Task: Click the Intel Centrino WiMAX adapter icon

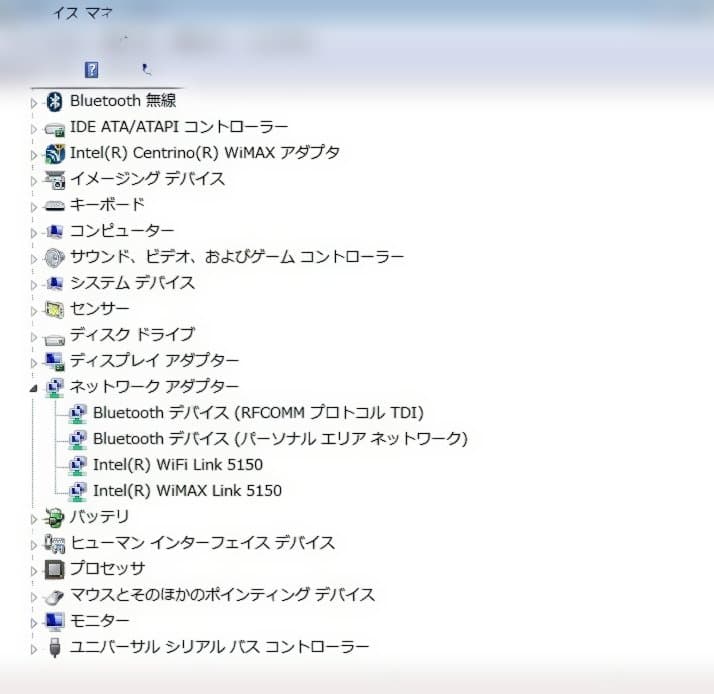Action: click(x=55, y=154)
